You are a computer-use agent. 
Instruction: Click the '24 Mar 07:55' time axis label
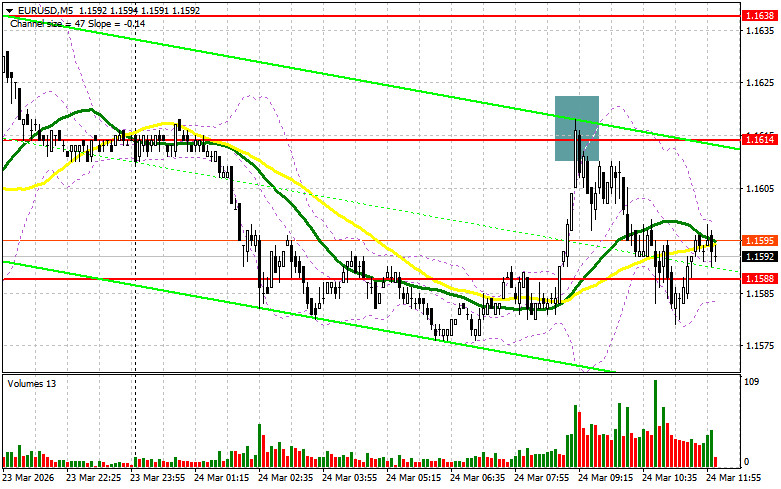pyautogui.click(x=541, y=478)
